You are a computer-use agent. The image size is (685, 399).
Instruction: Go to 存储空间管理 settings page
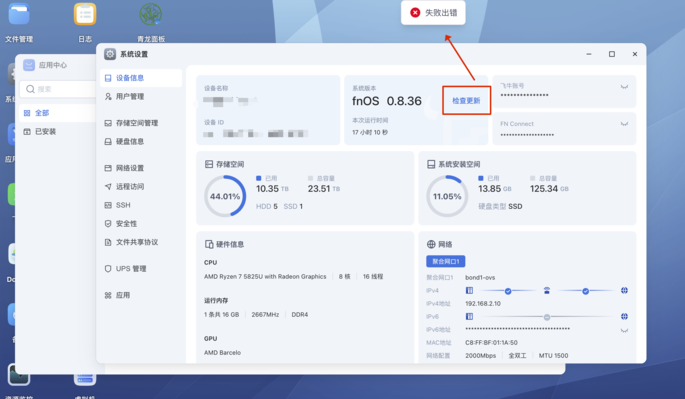click(x=141, y=123)
